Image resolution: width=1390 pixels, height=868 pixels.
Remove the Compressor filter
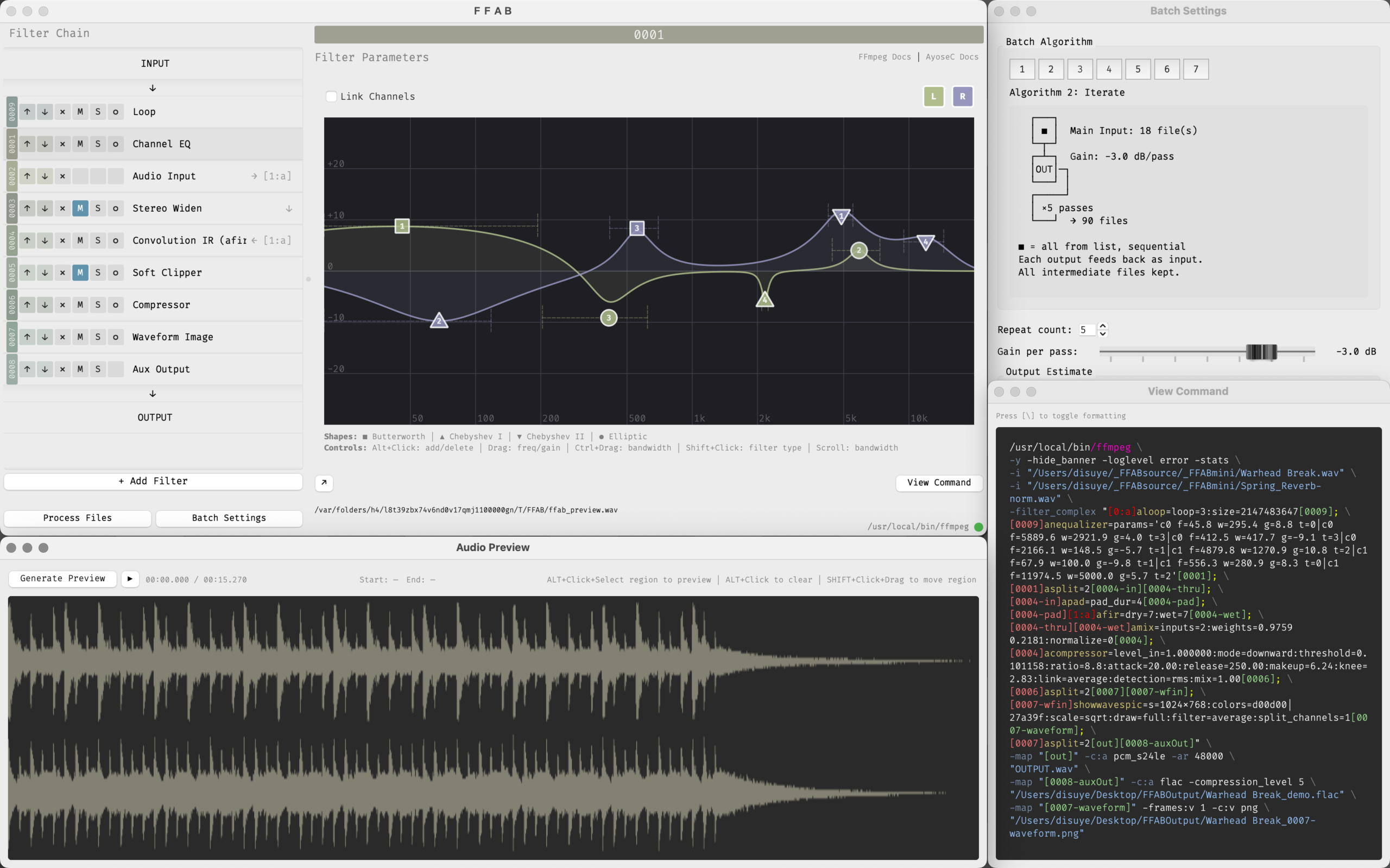pyautogui.click(x=62, y=305)
